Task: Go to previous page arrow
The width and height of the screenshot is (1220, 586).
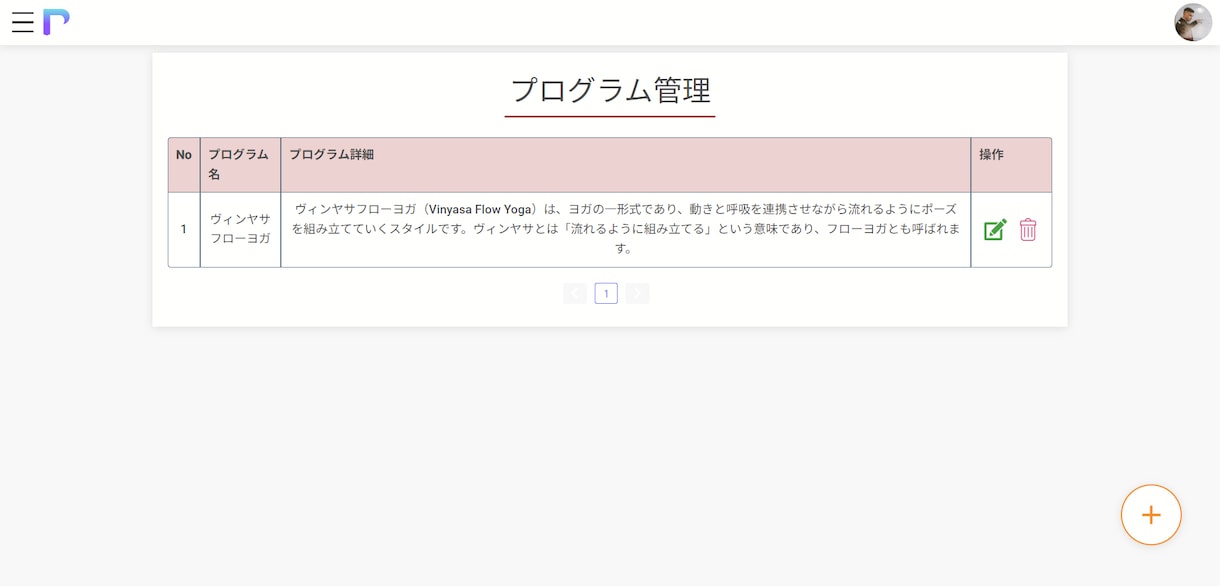Action: pyautogui.click(x=574, y=293)
